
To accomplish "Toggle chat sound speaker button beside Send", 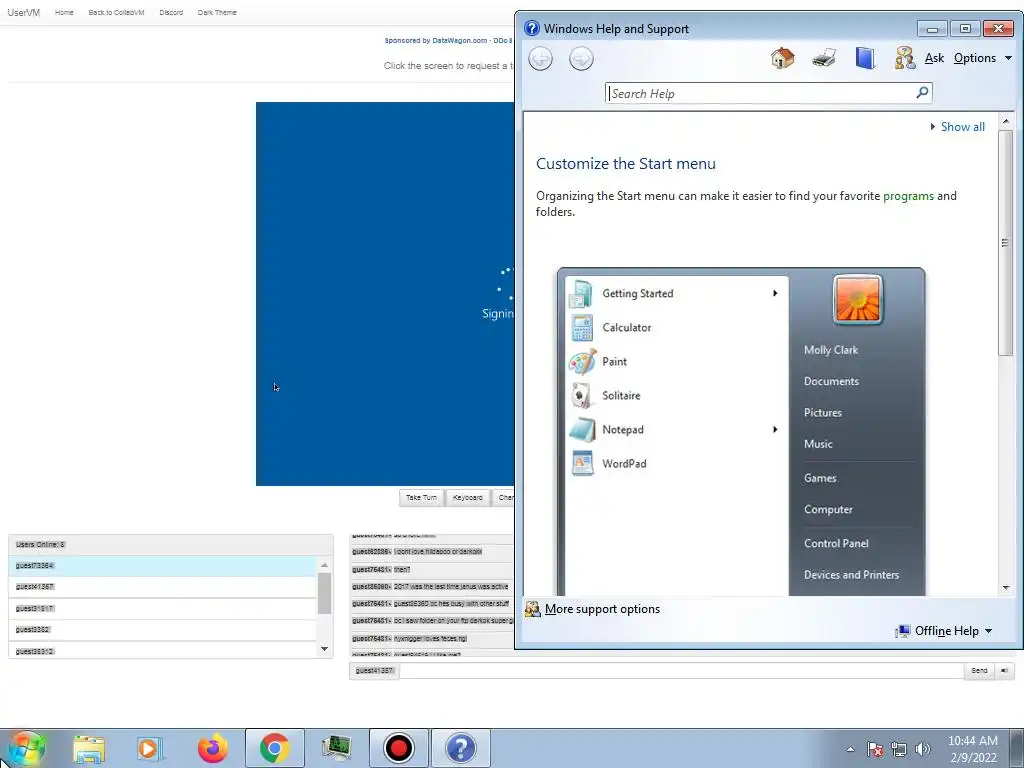I will click(1004, 671).
